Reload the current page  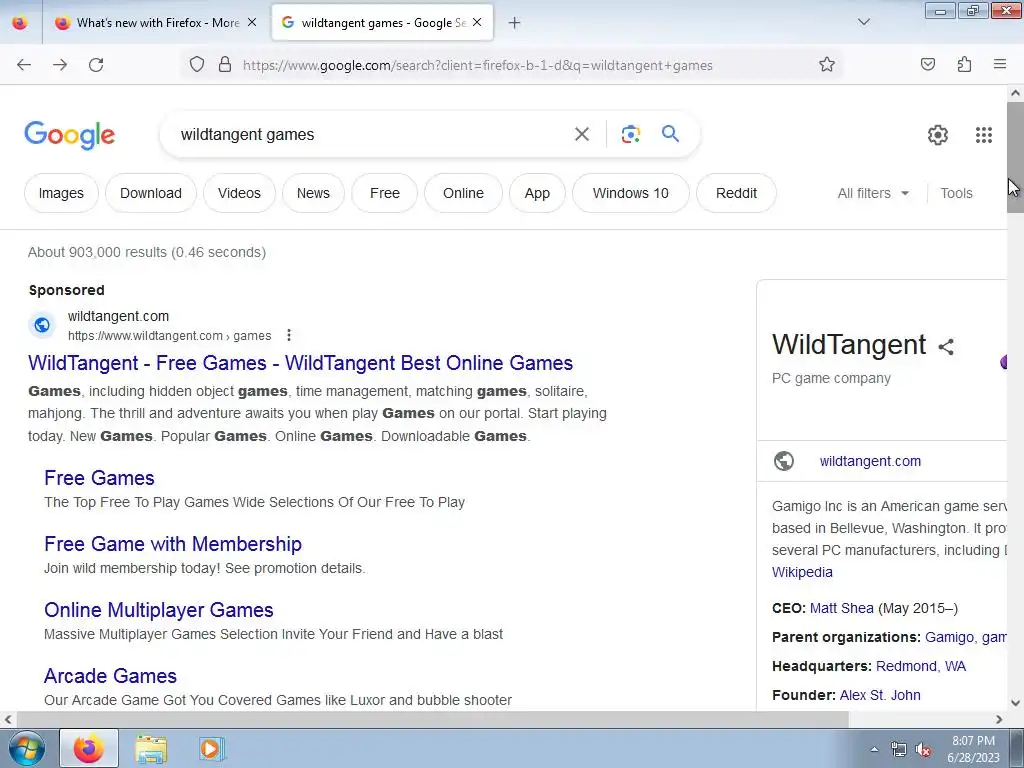[x=96, y=65]
